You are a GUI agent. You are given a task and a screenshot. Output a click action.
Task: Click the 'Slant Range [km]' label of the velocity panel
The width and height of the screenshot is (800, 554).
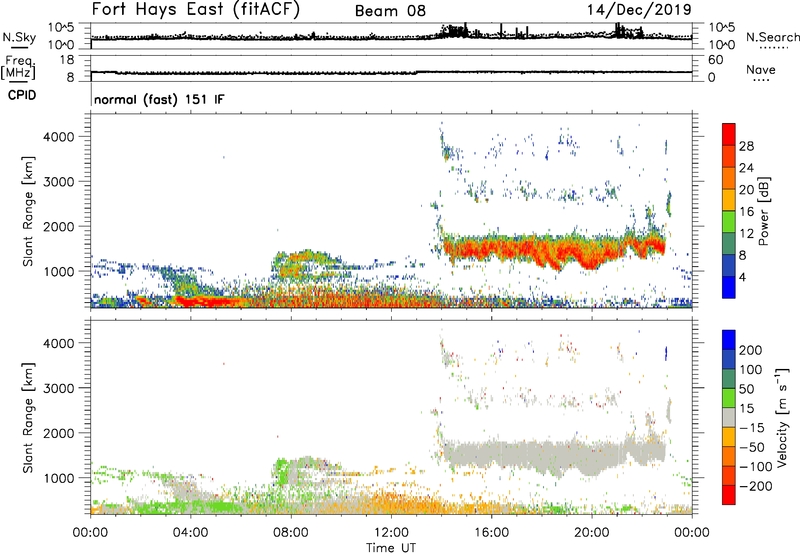28,418
